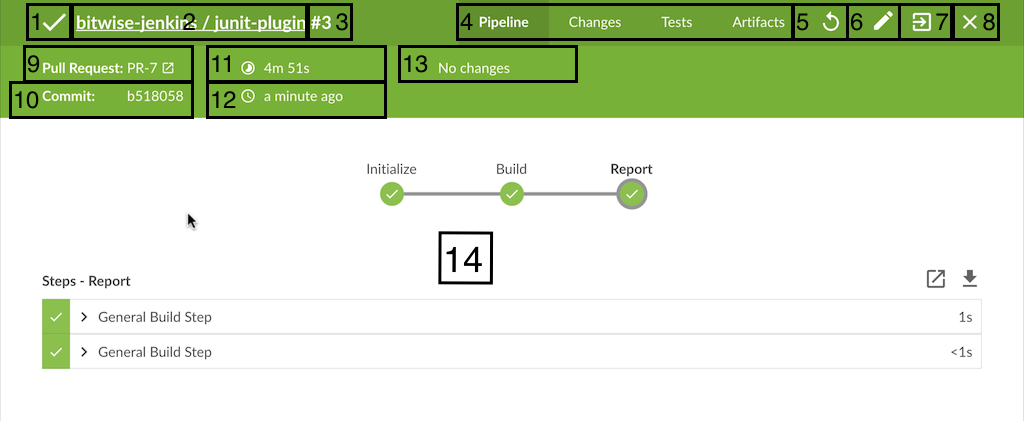This screenshot has width=1024, height=421.
Task: Click the go to classic Jenkins icon
Action: [921, 22]
